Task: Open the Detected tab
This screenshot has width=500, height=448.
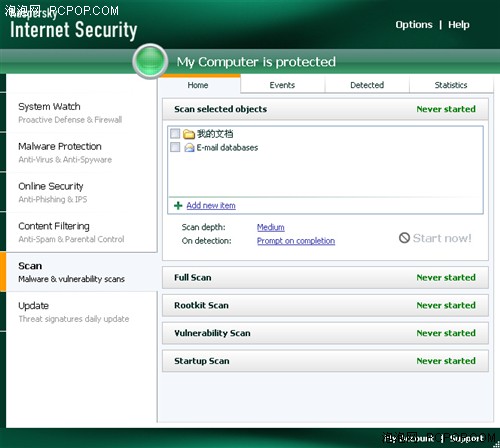Action: (x=367, y=85)
